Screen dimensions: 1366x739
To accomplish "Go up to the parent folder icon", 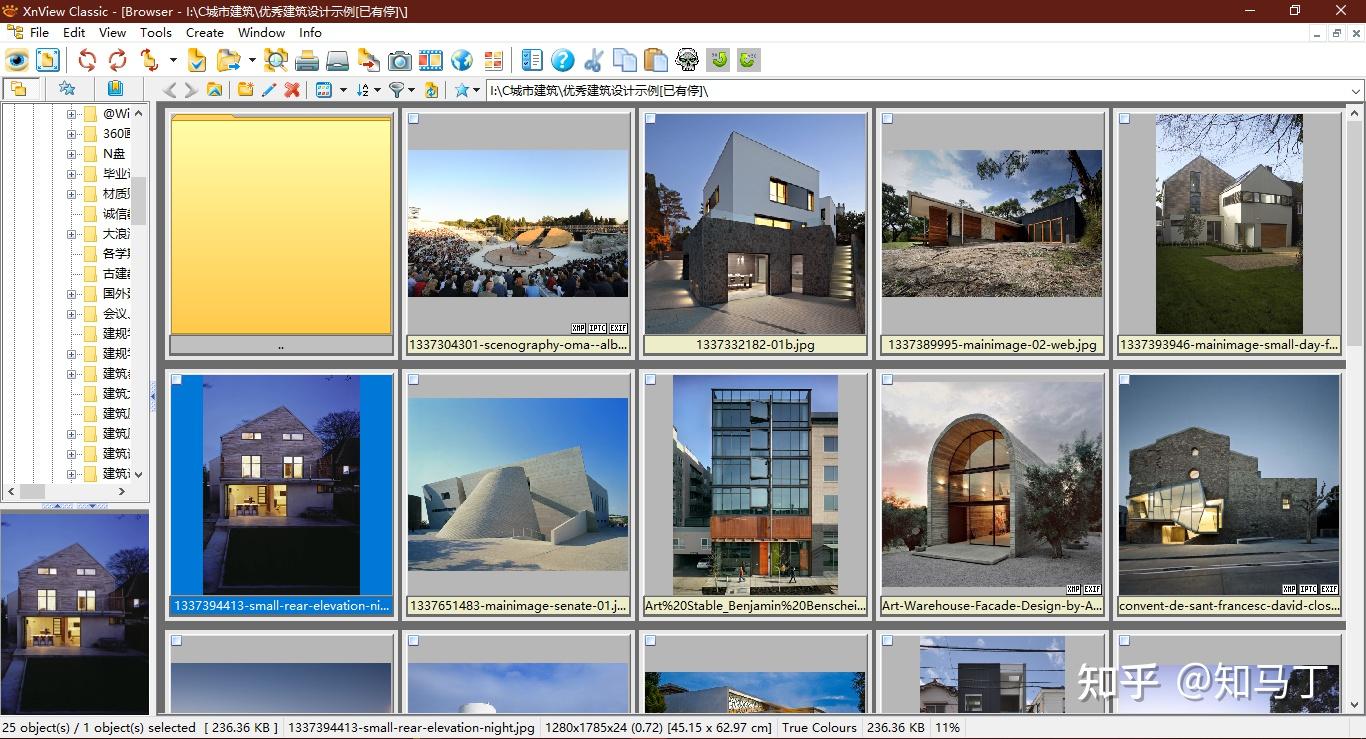I will point(214,90).
